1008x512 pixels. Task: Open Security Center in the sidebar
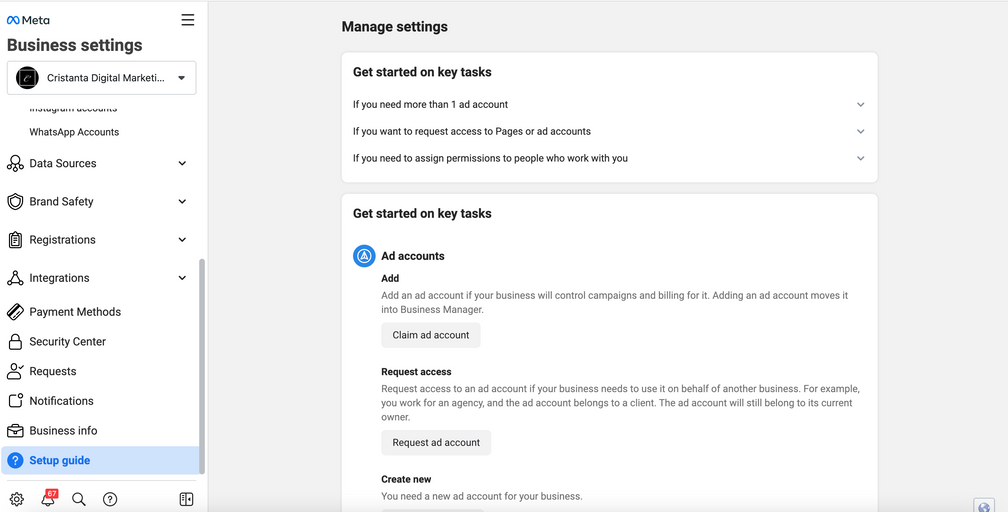[67, 342]
